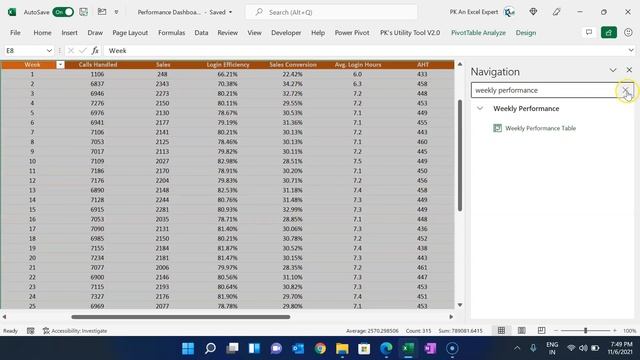640x360 pixels.
Task: Click the Weekly Performance sheet name
Action: click(x=526, y=109)
